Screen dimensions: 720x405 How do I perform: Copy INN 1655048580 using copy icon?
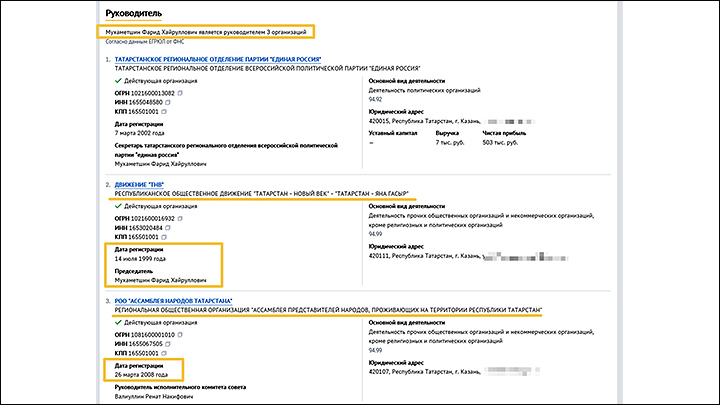pyautogui.click(x=169, y=102)
